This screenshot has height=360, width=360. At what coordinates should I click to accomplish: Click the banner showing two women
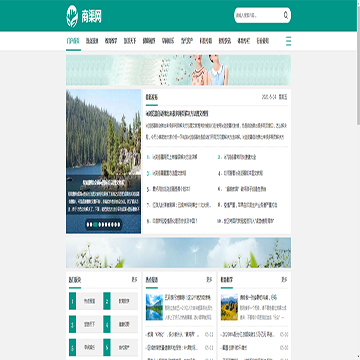coord(178,70)
